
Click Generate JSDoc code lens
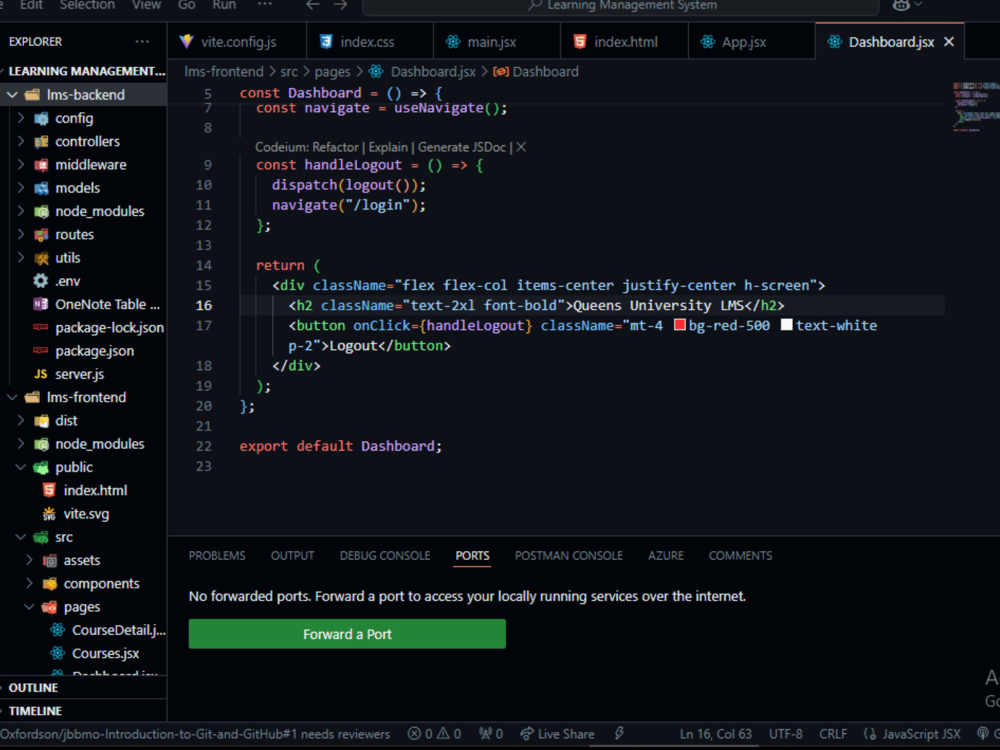click(x=462, y=147)
